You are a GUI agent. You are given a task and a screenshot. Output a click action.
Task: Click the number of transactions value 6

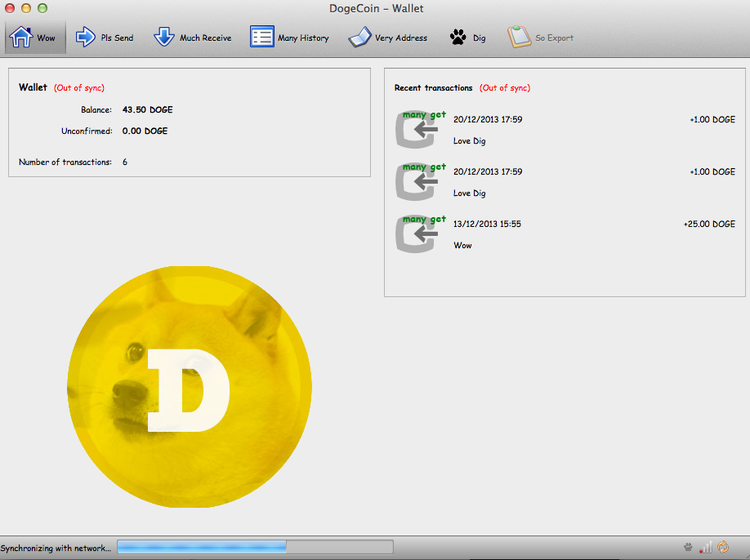click(x=125, y=162)
